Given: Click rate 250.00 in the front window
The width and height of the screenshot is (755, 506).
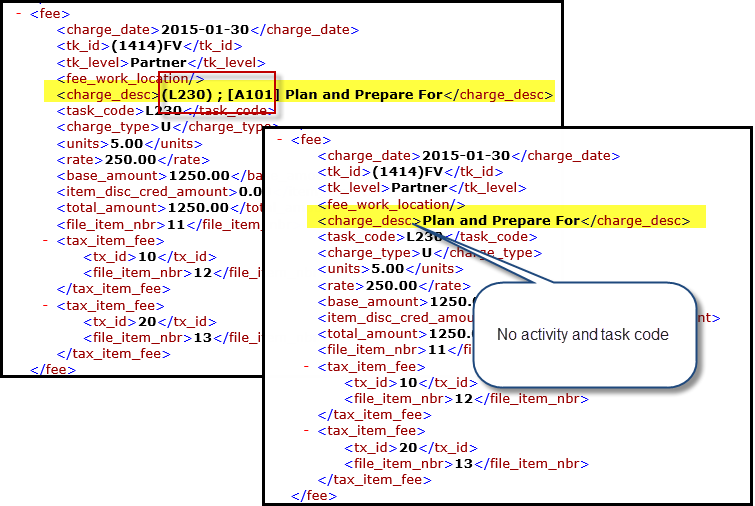Looking at the screenshot, I should pyautogui.click(x=394, y=286).
